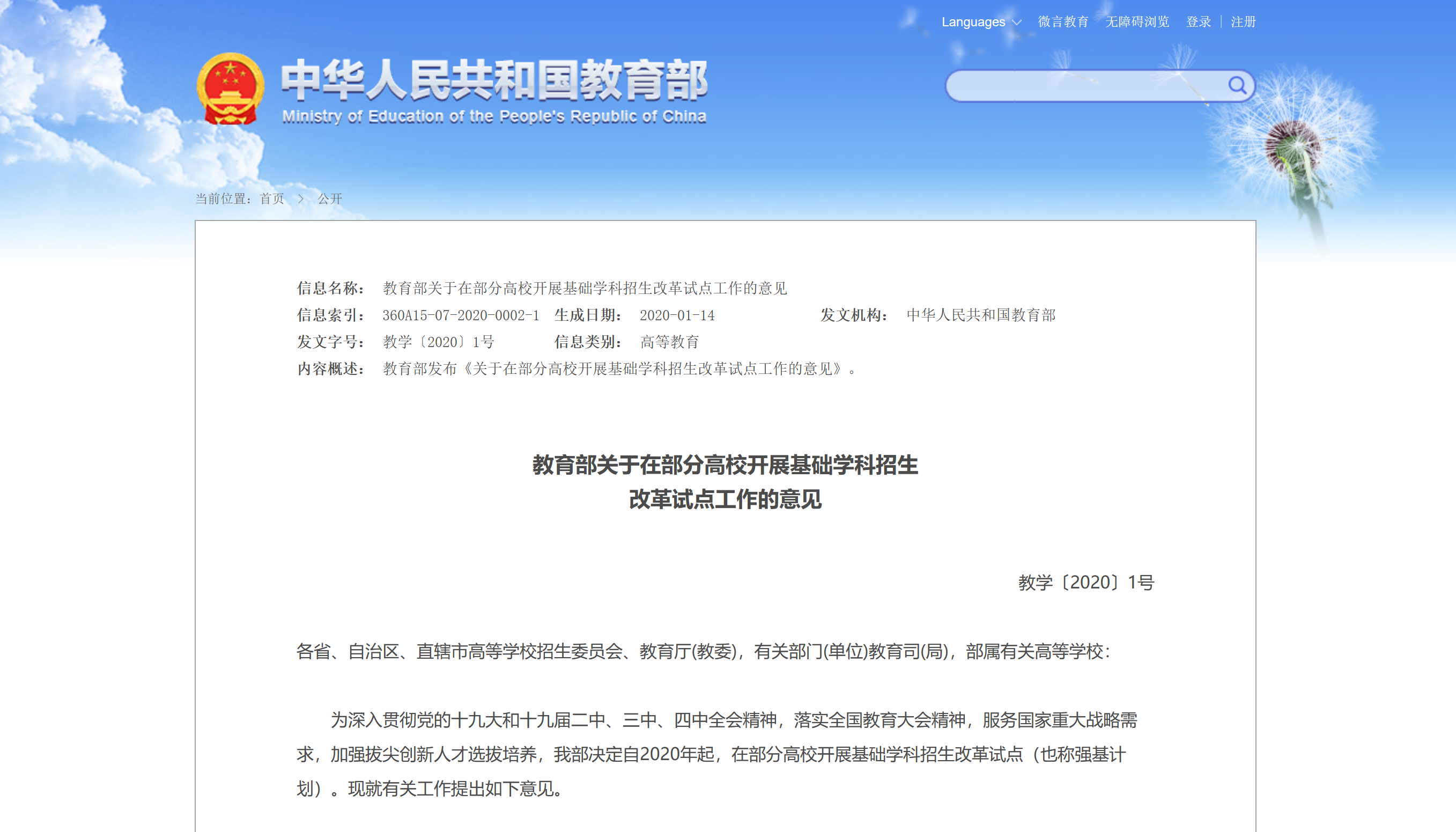Click the 内容概述 summary text
Image resolution: width=1456 pixels, height=832 pixels.
click(620, 369)
